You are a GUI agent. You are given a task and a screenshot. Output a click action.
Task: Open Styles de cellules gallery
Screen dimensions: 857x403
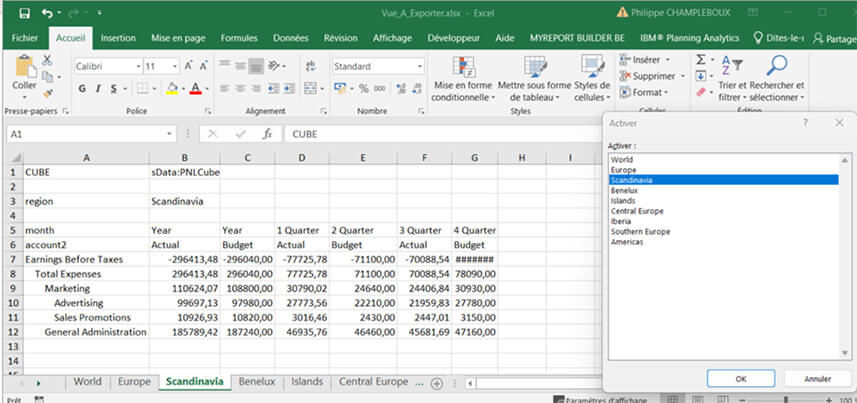pos(592,79)
